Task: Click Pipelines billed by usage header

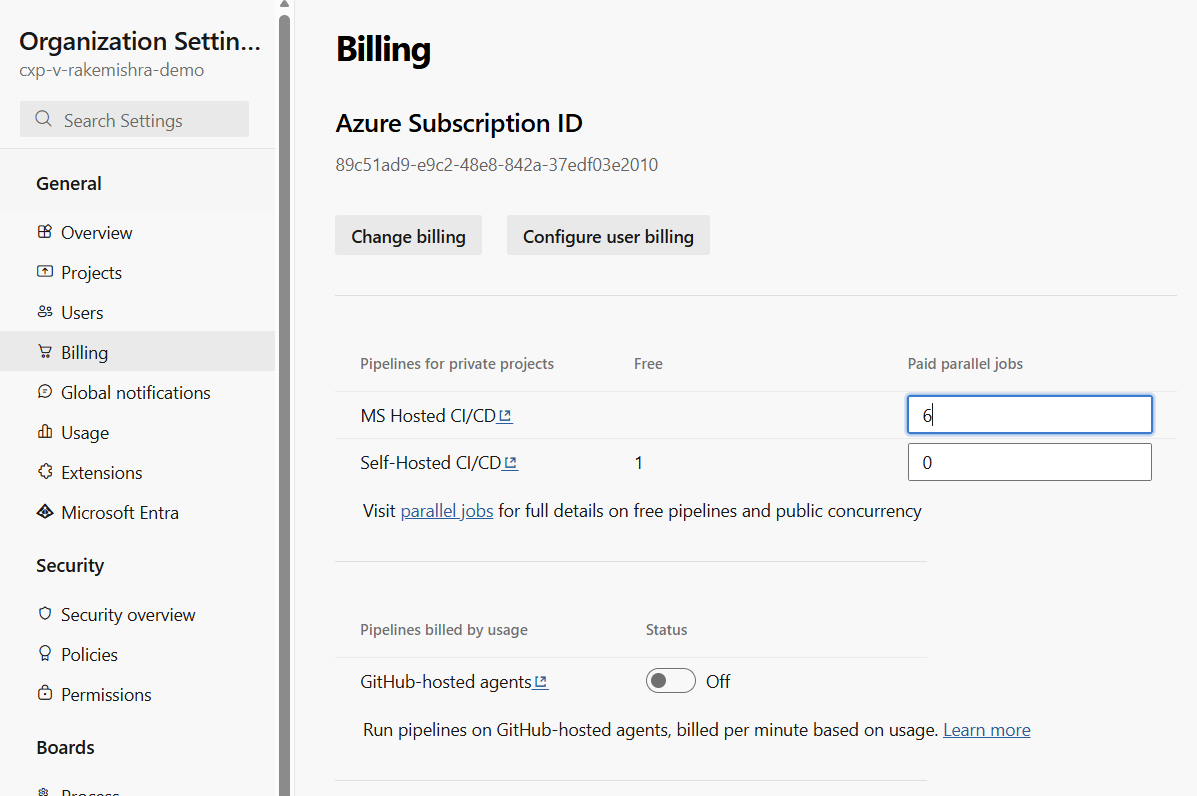Action: [444, 630]
